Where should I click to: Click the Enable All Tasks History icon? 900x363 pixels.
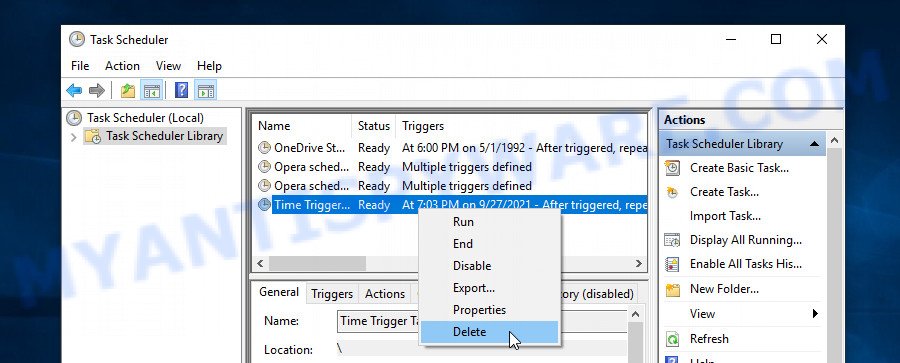(x=672, y=264)
